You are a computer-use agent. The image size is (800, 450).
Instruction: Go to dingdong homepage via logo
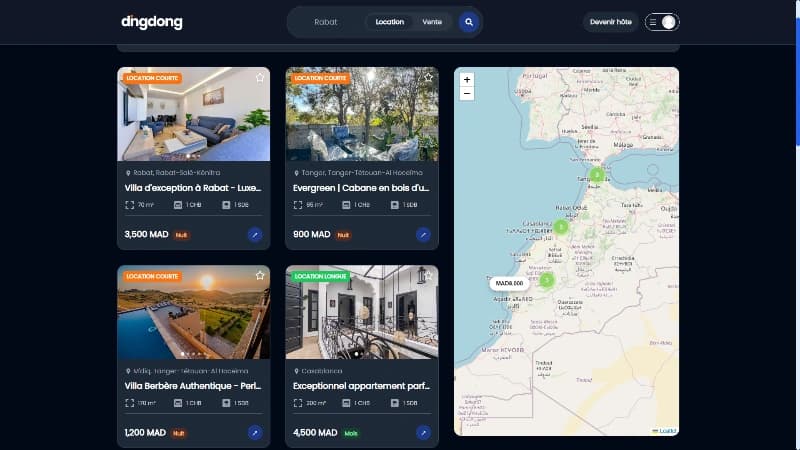pos(148,22)
